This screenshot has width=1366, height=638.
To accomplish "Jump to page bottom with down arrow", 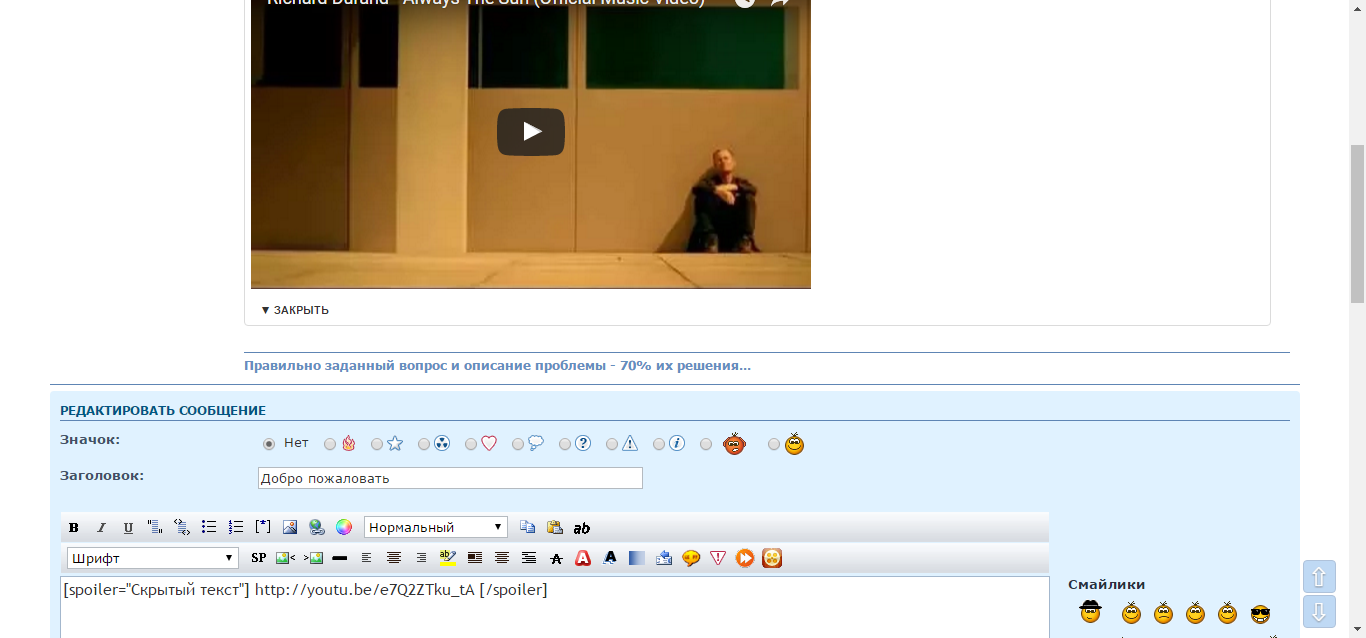I will (1319, 612).
